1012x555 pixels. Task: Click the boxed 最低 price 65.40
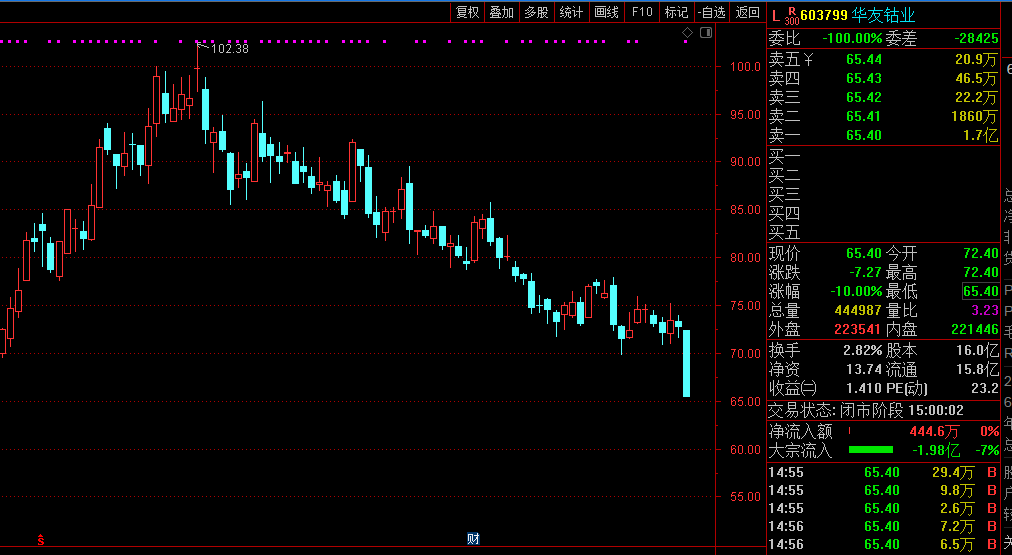[980, 291]
